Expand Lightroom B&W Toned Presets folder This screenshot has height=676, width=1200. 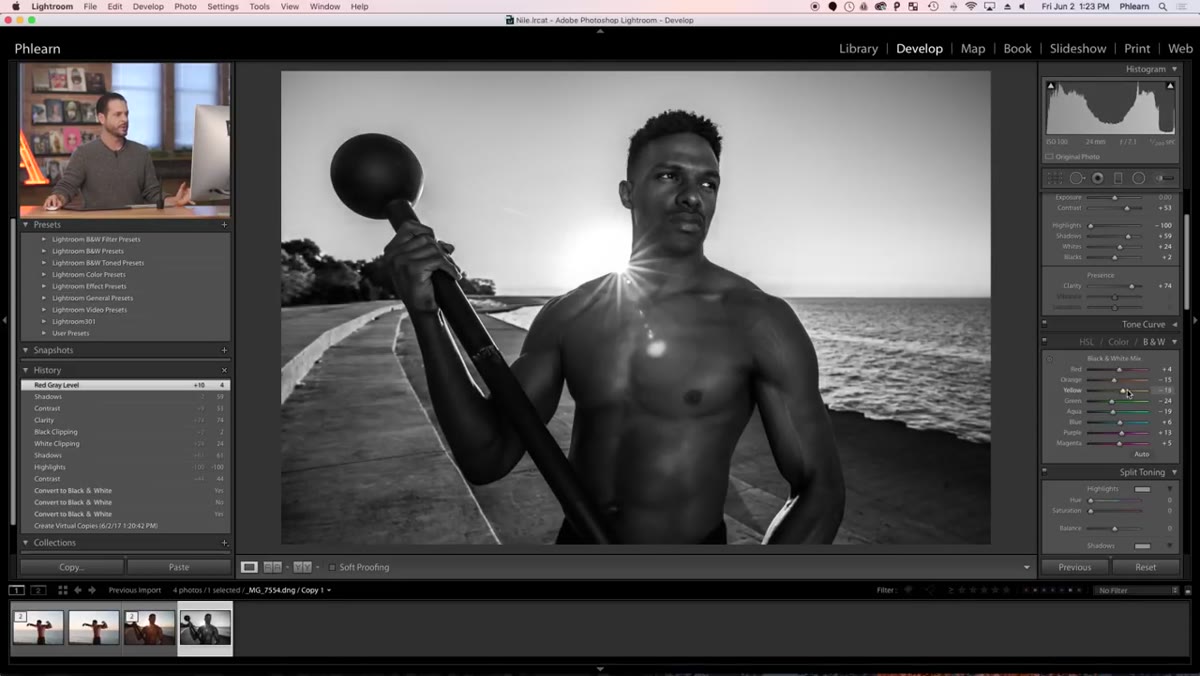(44, 263)
